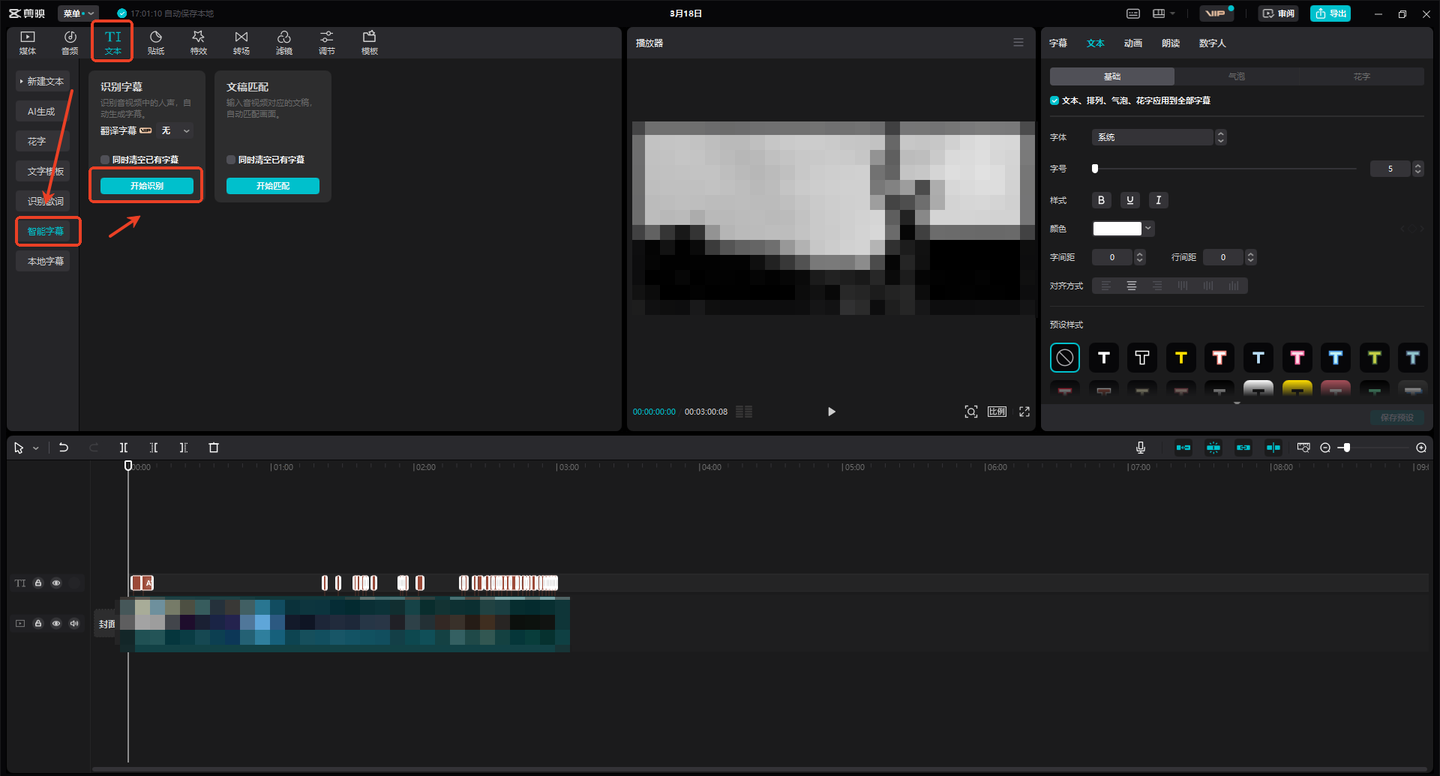Viewport: 1440px width, 776px height.
Task: Click the undo arrow in timeline toolbar
Action: coord(64,448)
